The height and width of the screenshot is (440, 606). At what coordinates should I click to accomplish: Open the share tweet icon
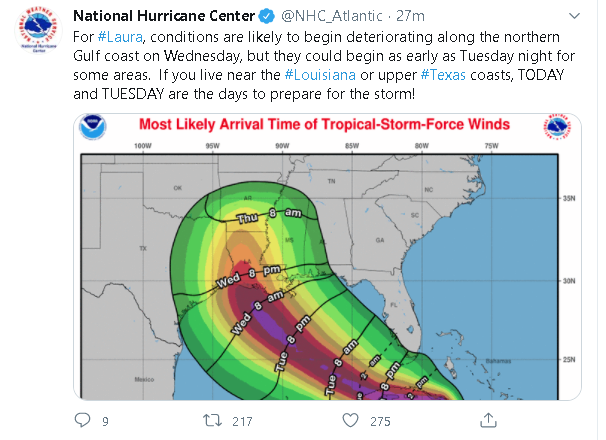[488, 420]
